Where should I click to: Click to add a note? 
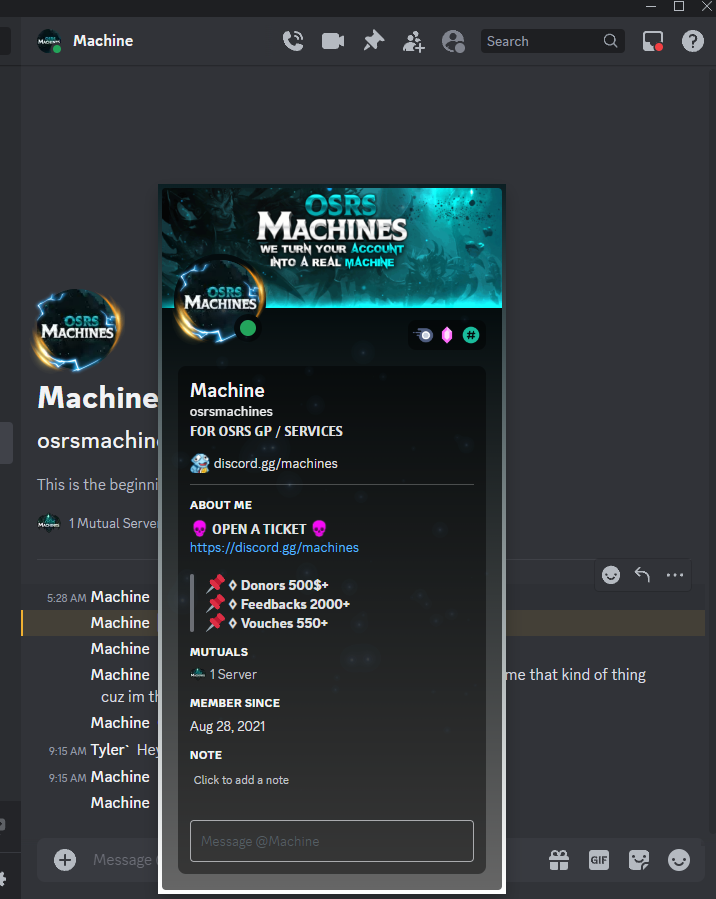pyautogui.click(x=241, y=780)
